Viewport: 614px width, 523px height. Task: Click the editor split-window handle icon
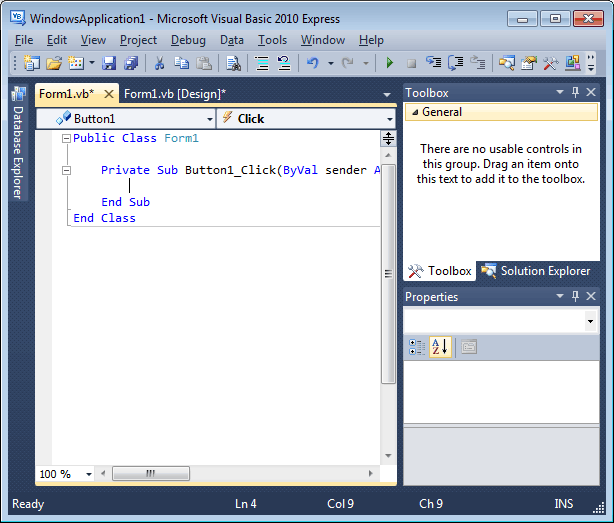point(388,139)
